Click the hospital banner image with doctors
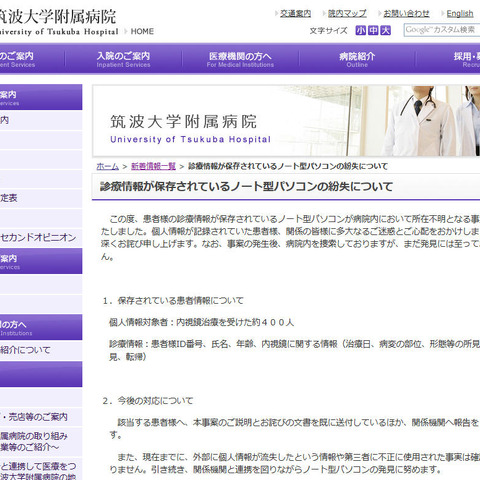 coord(286,121)
